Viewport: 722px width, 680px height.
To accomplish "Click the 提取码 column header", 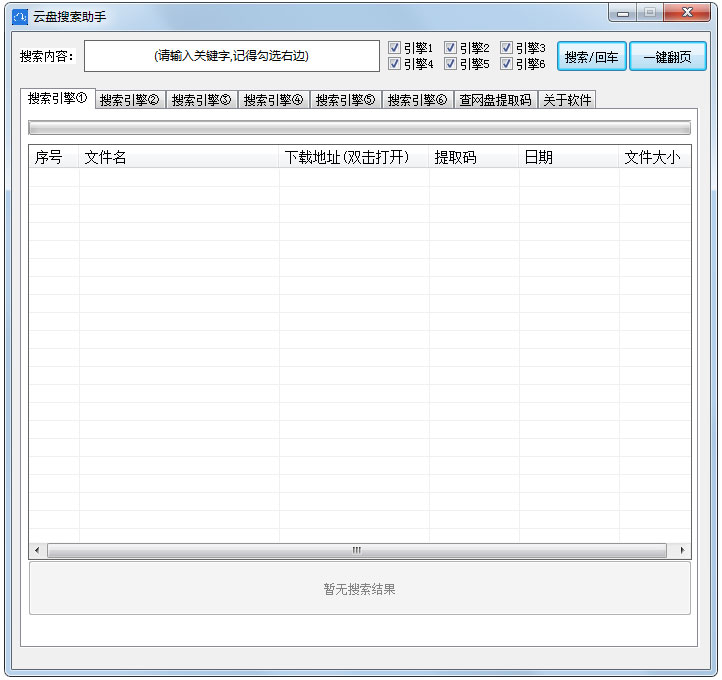I will point(474,157).
